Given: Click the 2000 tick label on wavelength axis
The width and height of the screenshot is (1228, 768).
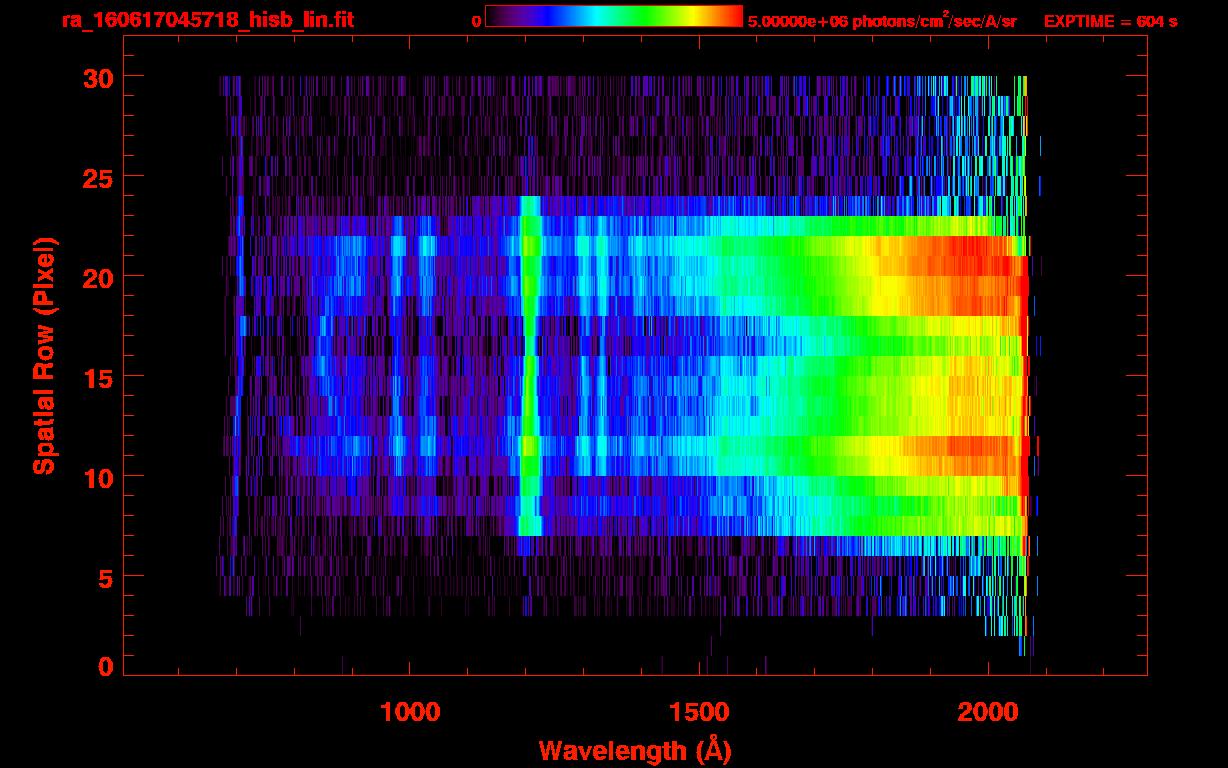Looking at the screenshot, I should 988,712.
